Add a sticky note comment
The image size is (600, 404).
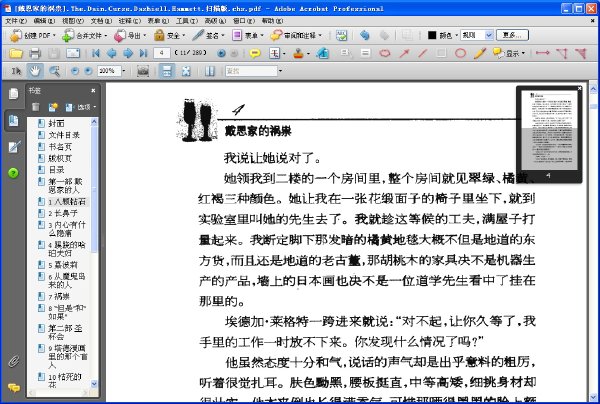point(254,53)
